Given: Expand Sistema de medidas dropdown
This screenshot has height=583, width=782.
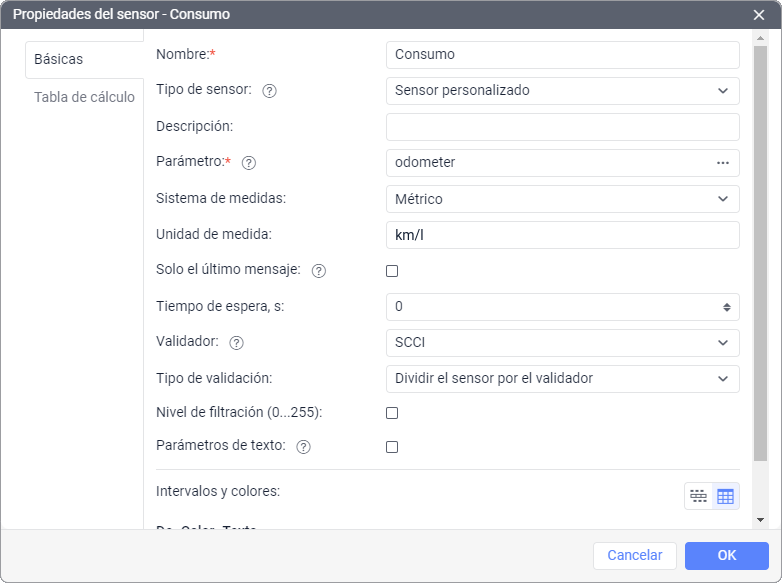Looking at the screenshot, I should [562, 199].
